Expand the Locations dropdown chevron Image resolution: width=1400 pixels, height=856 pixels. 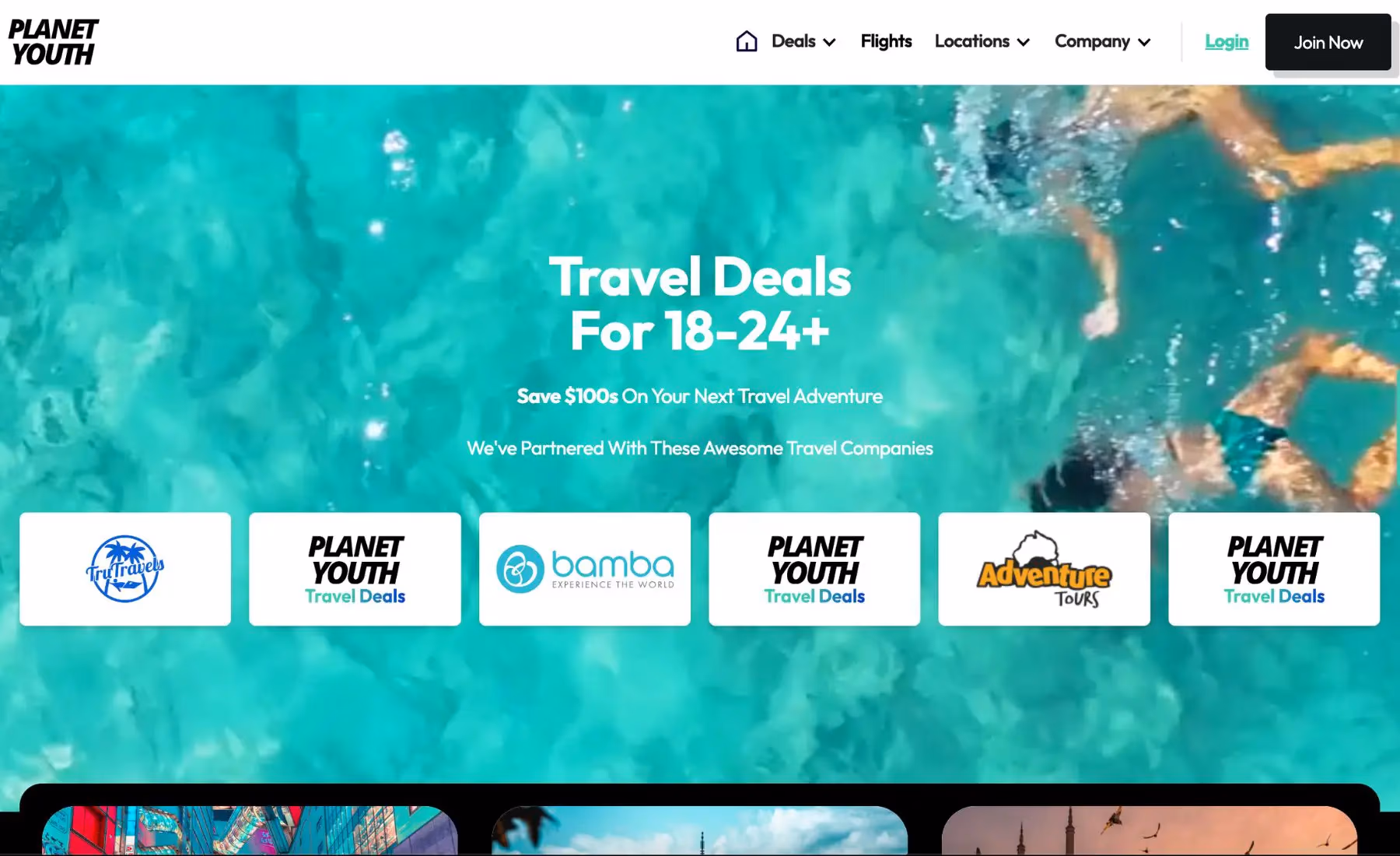pyautogui.click(x=1024, y=42)
